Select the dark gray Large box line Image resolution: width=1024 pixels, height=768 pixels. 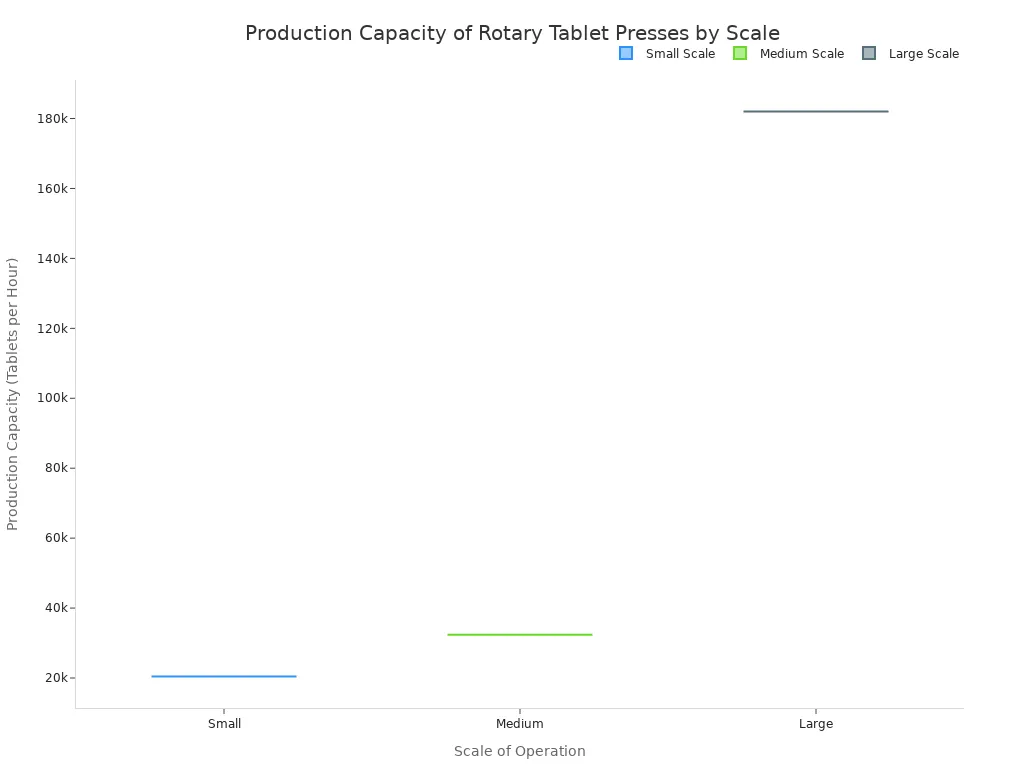(815, 111)
